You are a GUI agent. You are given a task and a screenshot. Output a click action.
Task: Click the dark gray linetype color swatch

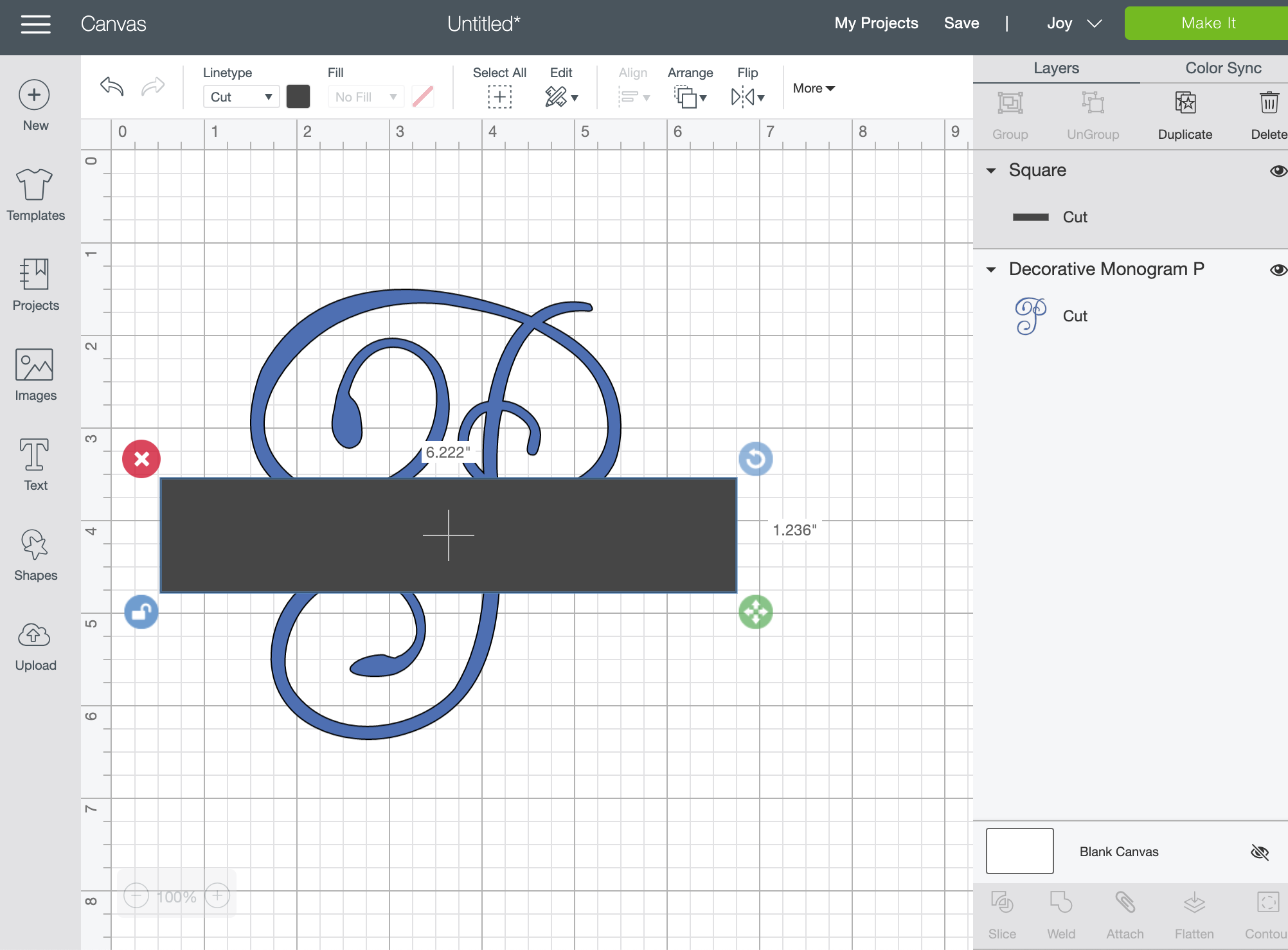298,97
